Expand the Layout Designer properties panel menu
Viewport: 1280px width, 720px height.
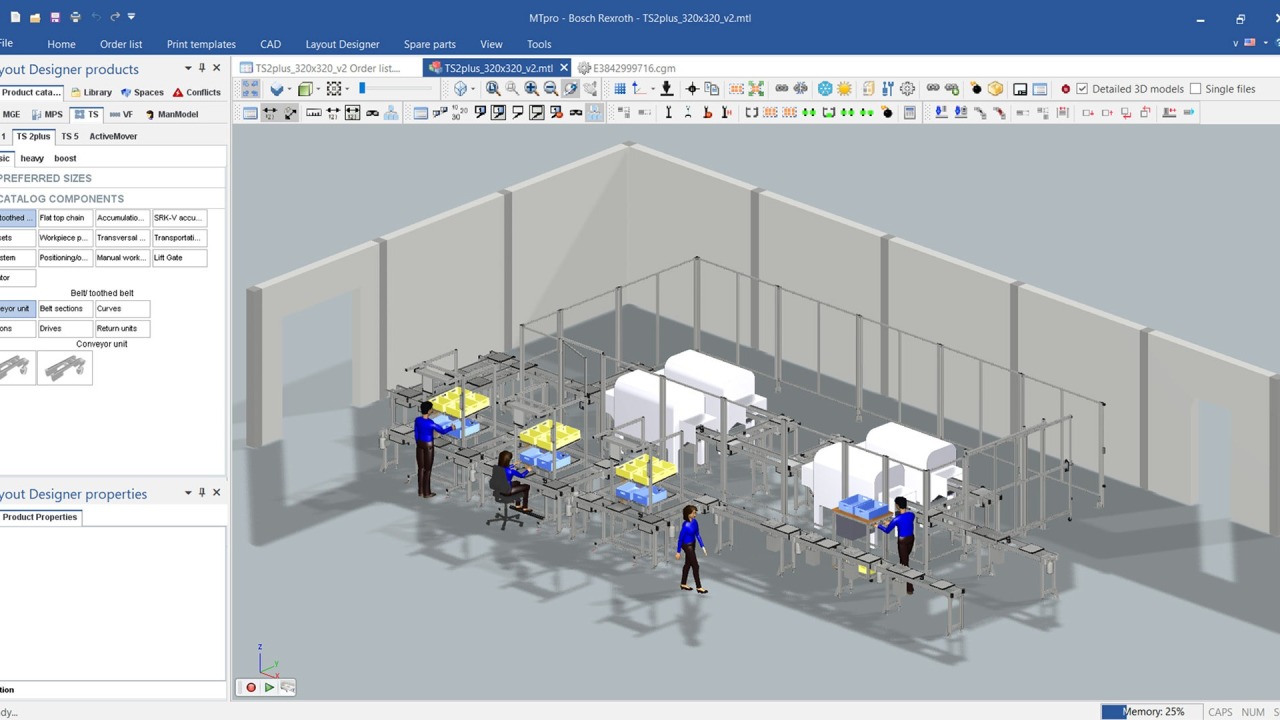[188, 493]
